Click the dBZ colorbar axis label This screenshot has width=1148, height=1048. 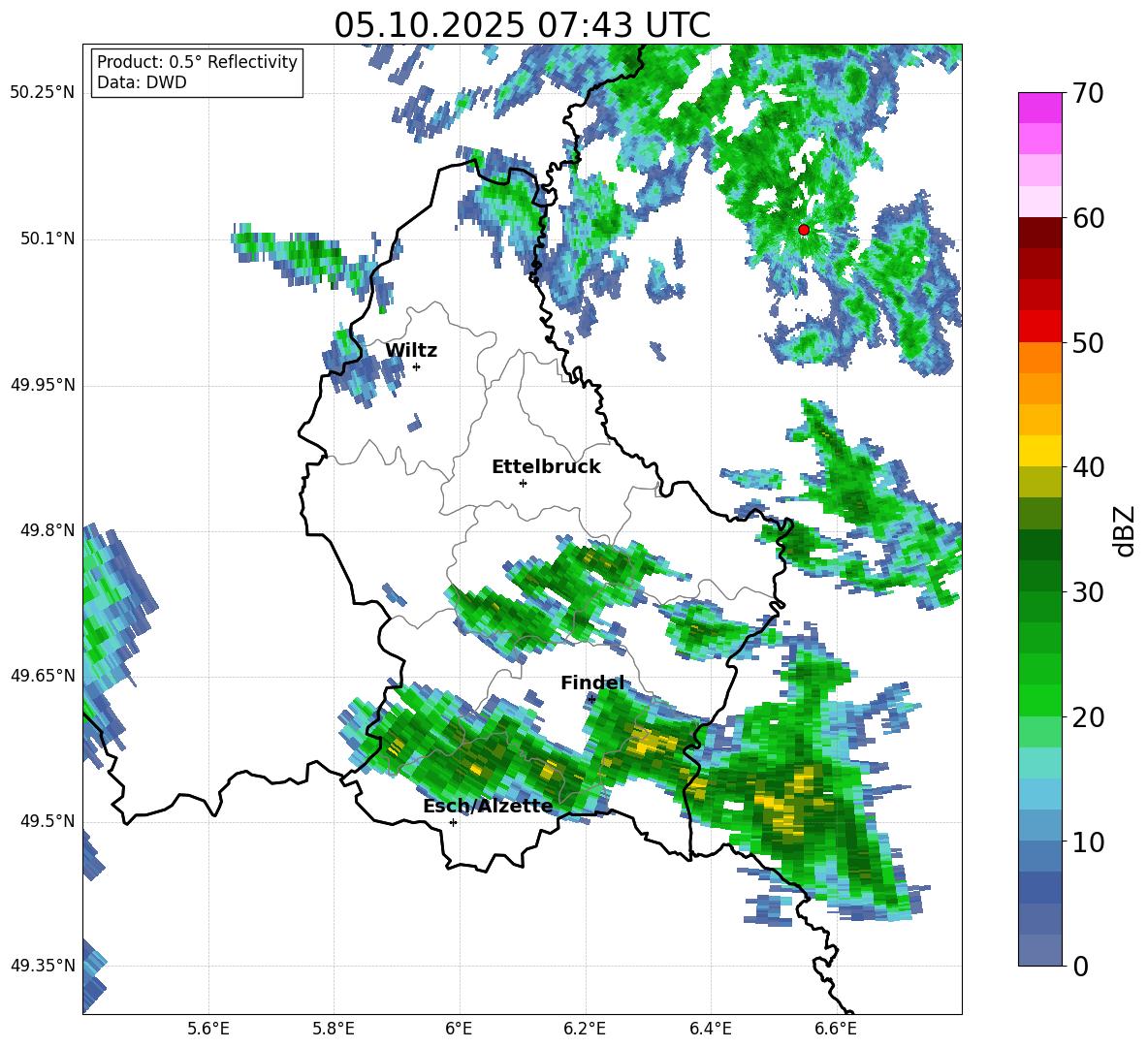1126,530
